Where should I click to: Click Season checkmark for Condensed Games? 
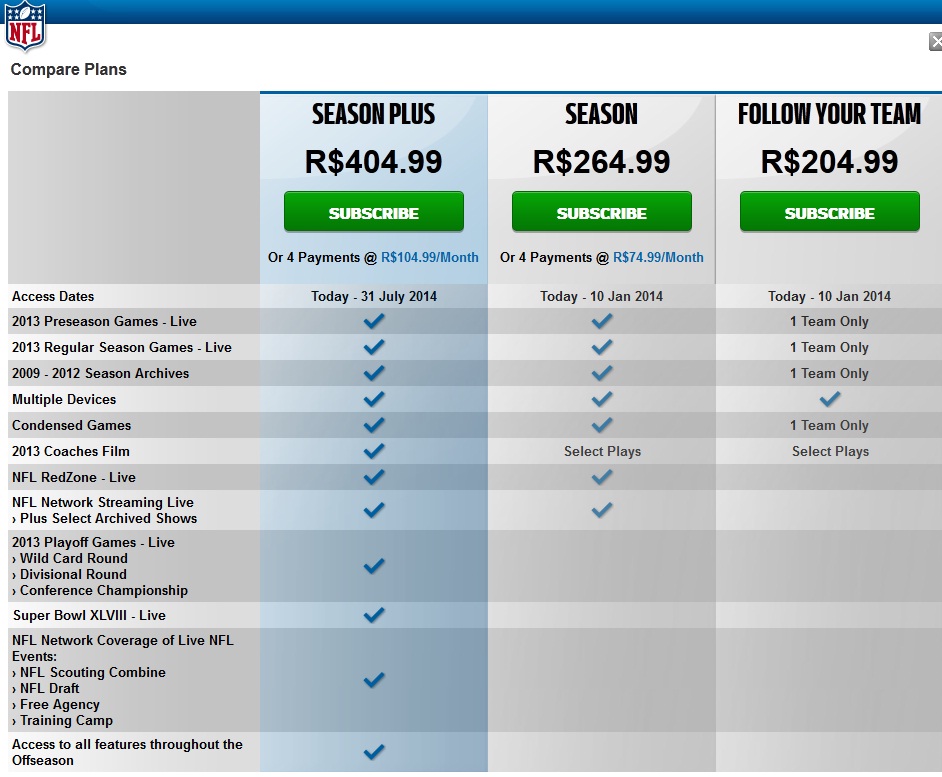click(x=601, y=425)
